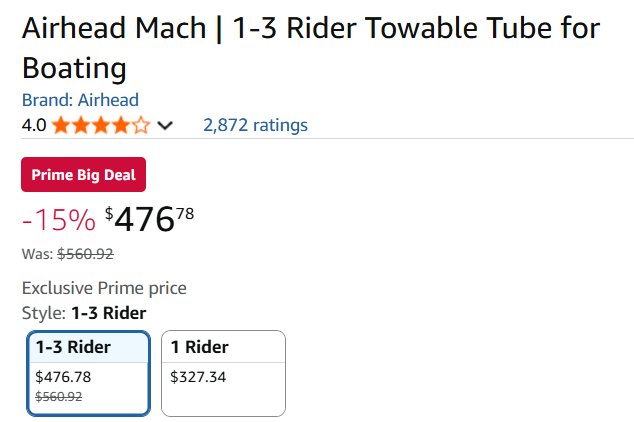Expand the star rating breakdown chevron
The image size is (634, 422).
pyautogui.click(x=165, y=126)
